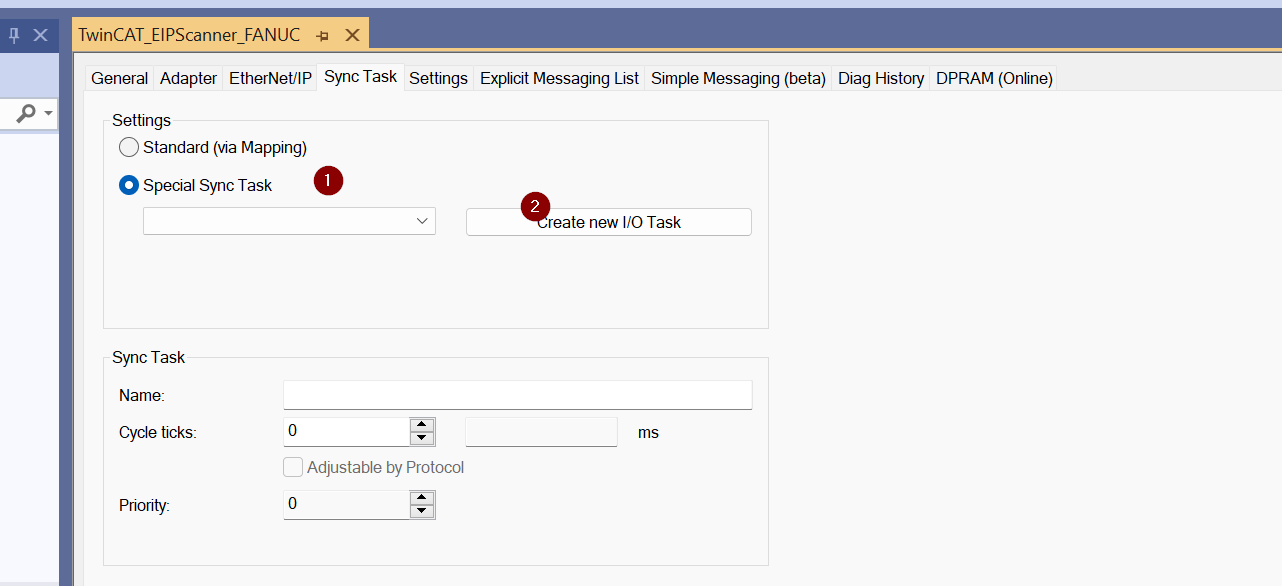Open the EtherNet/IP tab
This screenshot has width=1282, height=586.
(x=270, y=78)
